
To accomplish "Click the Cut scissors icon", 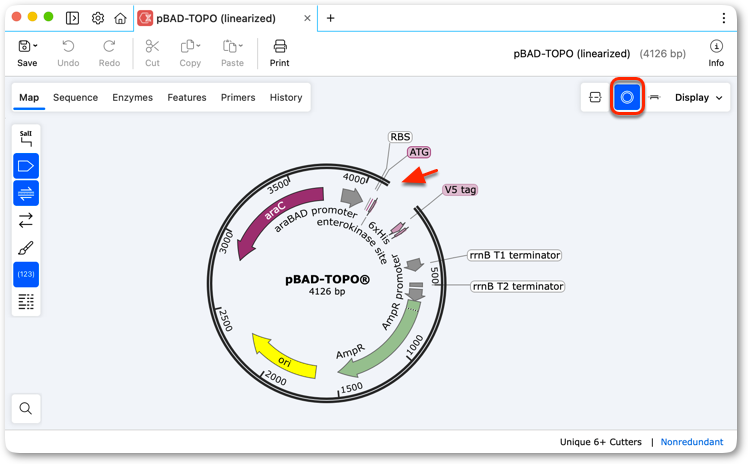I will pos(152,46).
